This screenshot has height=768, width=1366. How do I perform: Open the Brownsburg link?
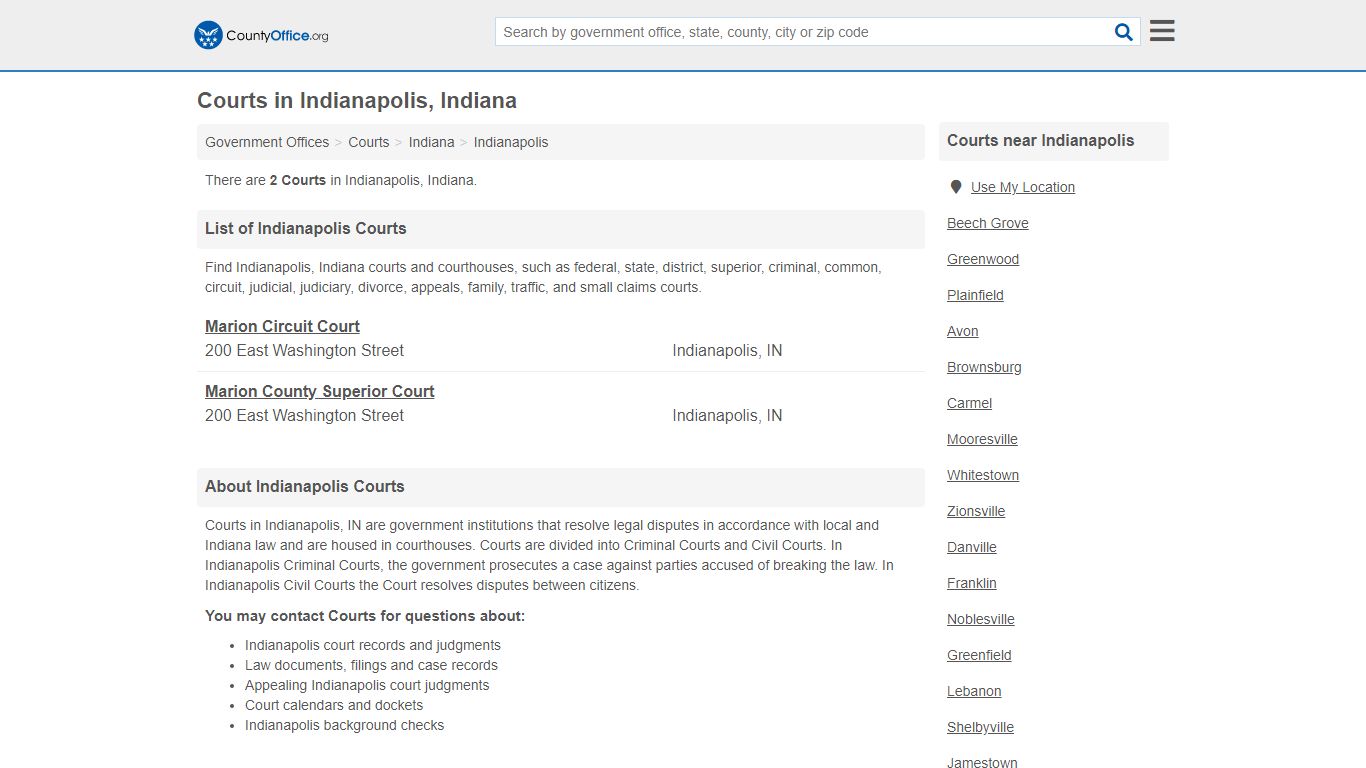pyautogui.click(x=984, y=367)
